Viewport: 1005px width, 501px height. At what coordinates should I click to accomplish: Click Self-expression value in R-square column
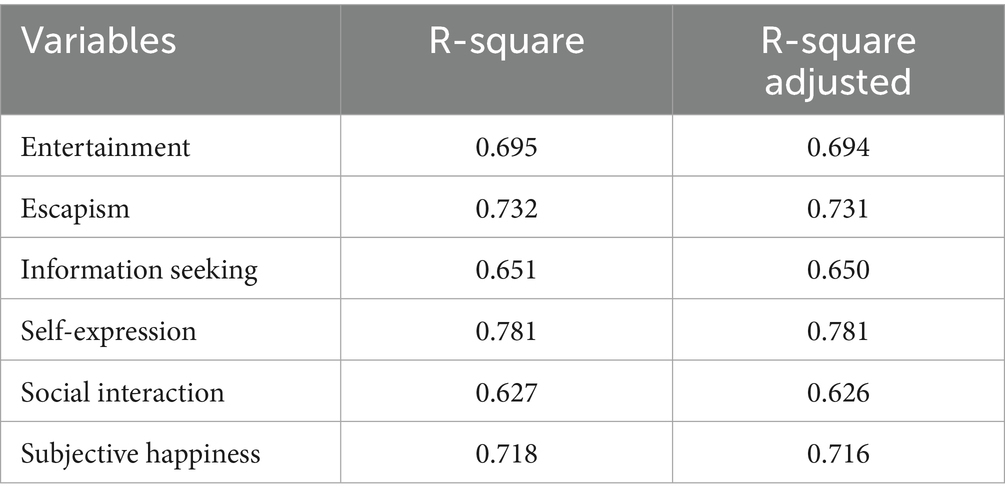pyautogui.click(x=506, y=331)
